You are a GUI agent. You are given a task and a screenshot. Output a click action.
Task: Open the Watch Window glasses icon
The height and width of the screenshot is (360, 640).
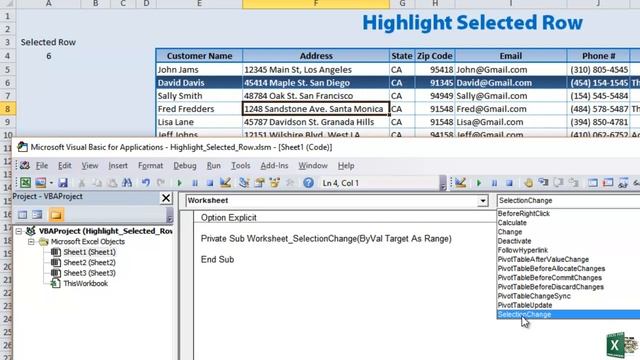click(623, 183)
